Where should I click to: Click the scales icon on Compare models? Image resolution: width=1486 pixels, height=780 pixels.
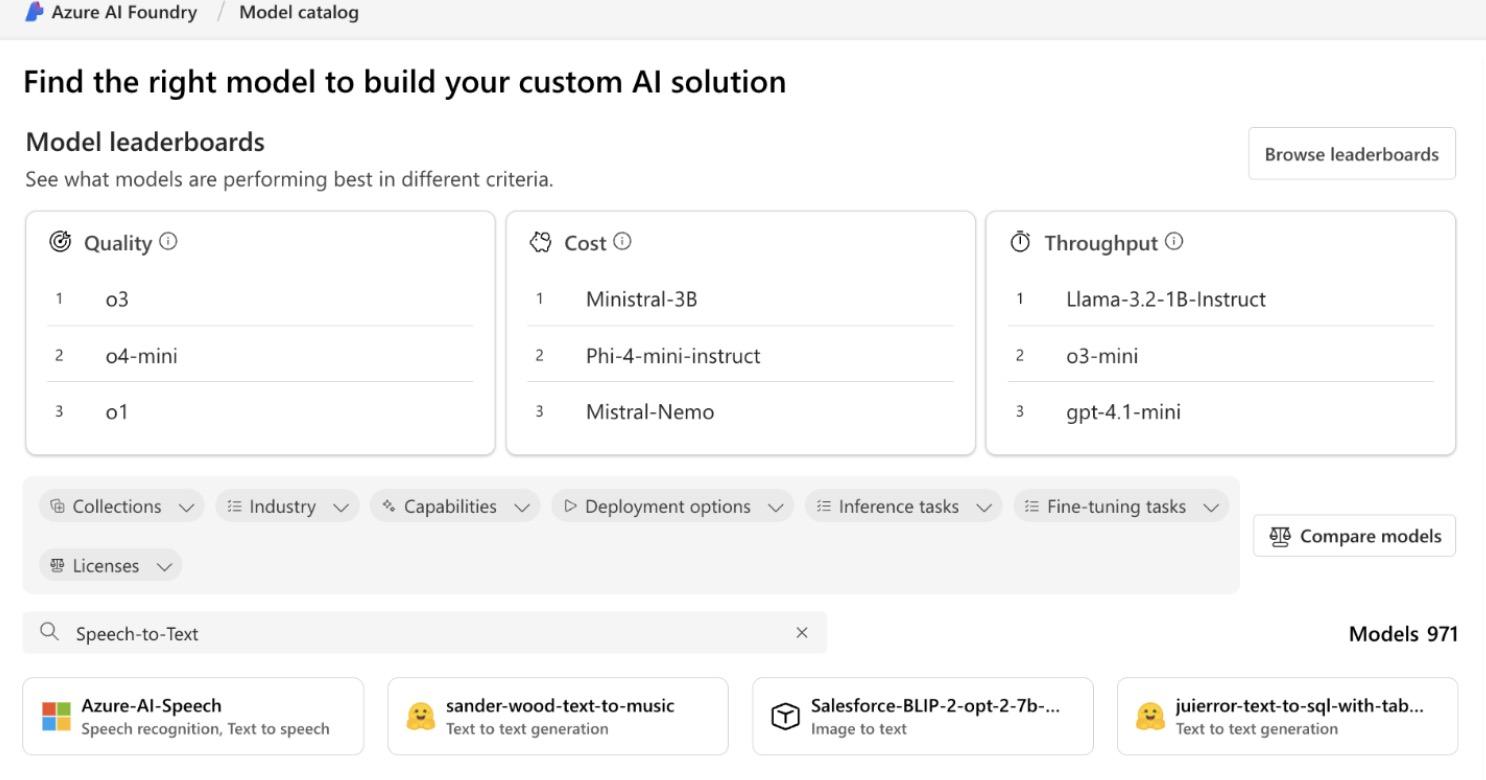pos(1280,535)
